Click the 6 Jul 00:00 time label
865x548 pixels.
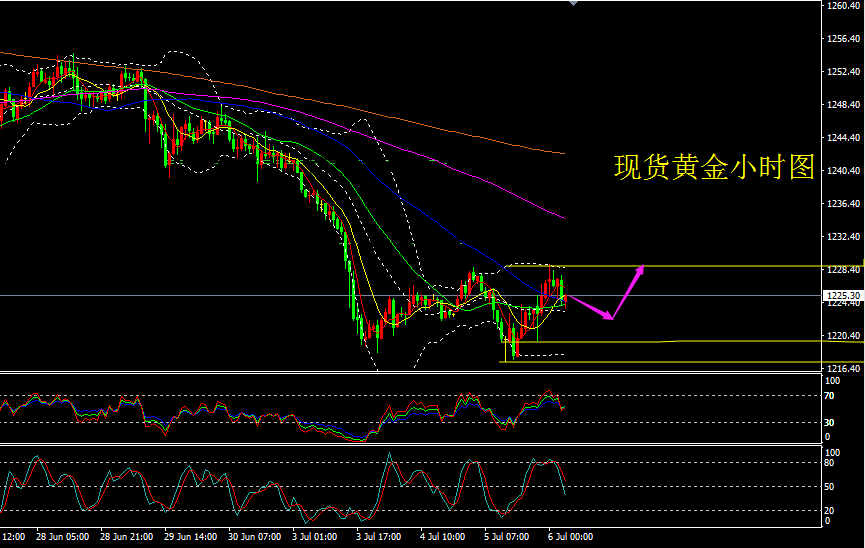570,537
